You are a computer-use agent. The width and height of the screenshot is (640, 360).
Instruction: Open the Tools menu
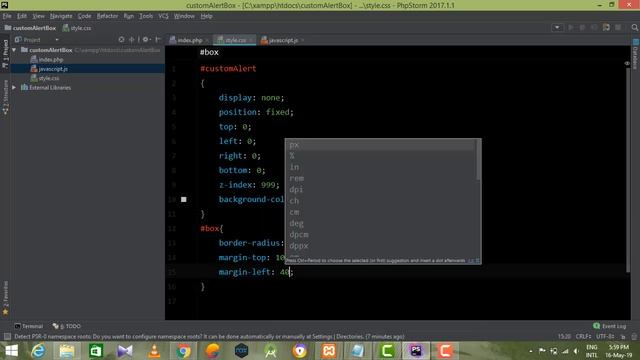pyautogui.click(x=146, y=16)
